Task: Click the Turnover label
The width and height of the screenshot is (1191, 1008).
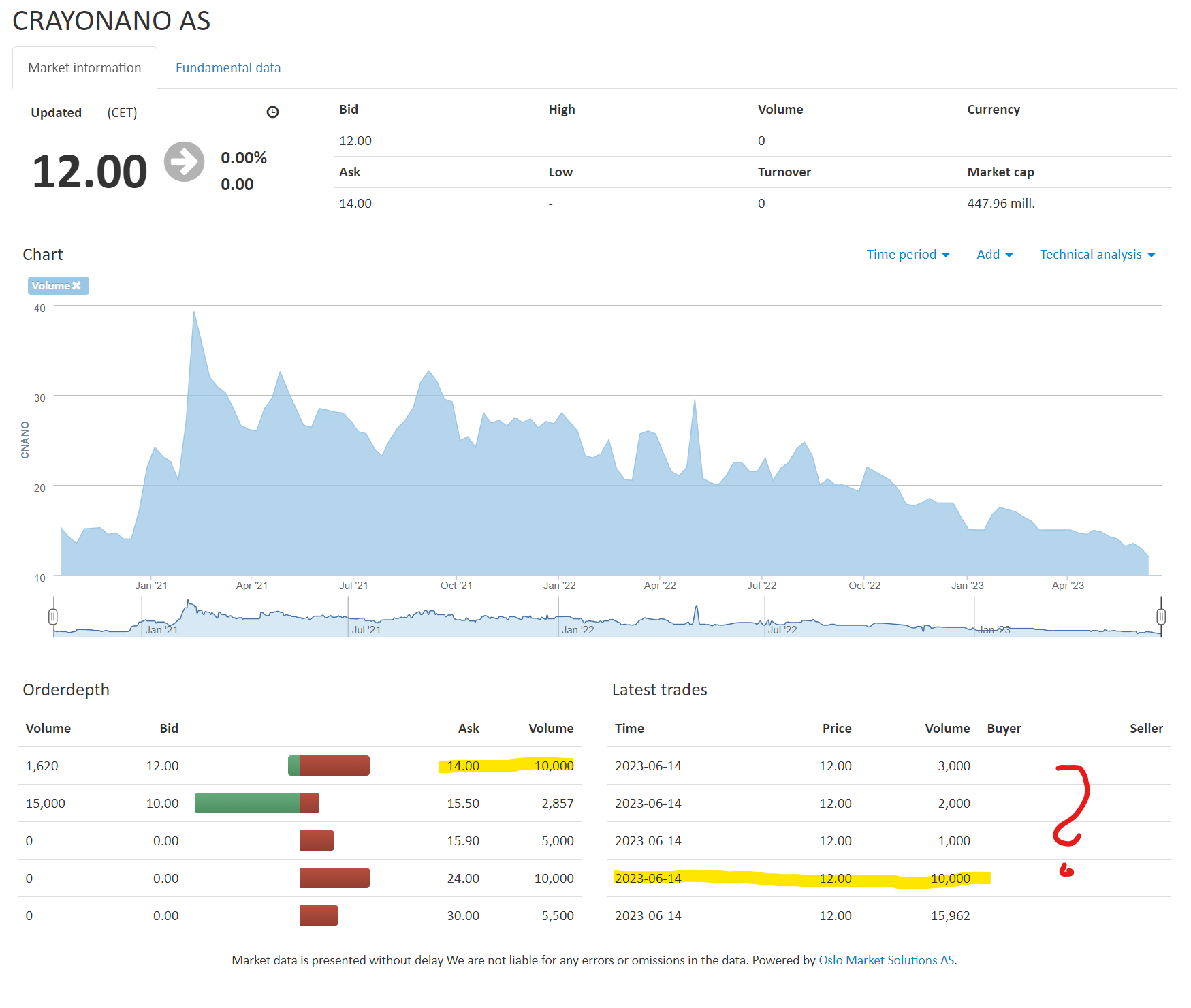Action: (x=784, y=172)
